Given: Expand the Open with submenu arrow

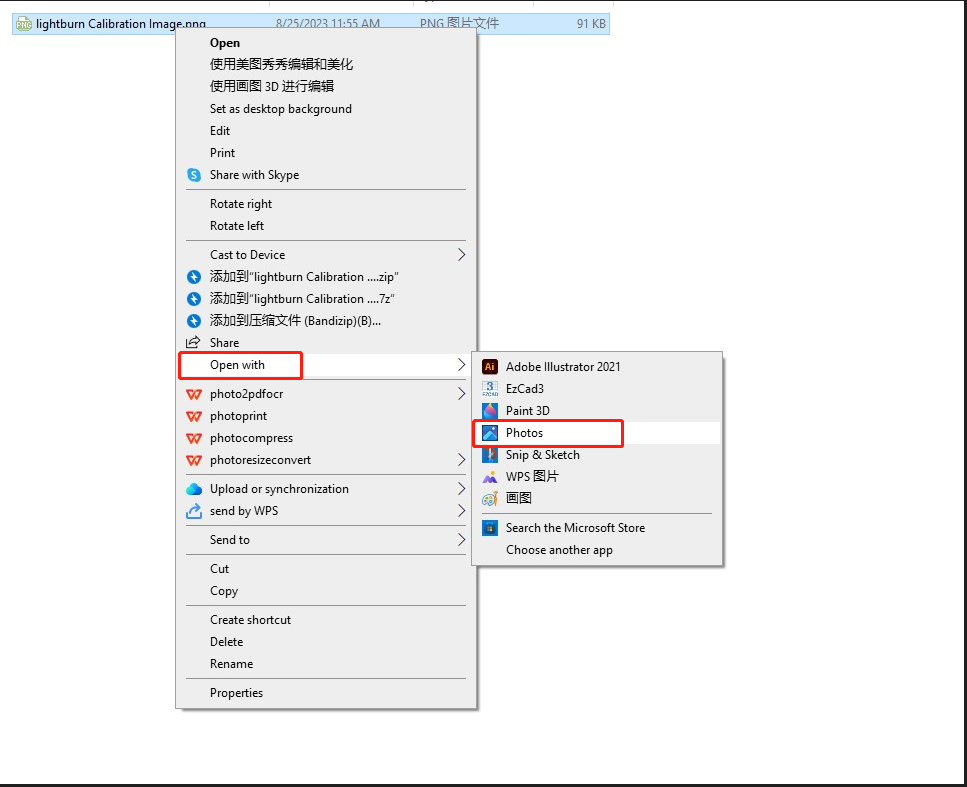Looking at the screenshot, I should tap(461, 365).
